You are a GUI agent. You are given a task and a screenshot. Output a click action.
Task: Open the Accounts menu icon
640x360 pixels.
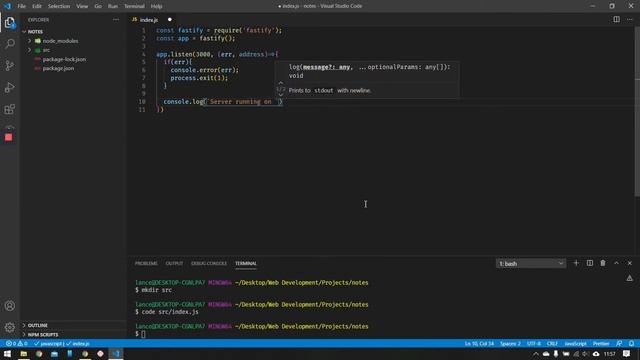point(10,306)
